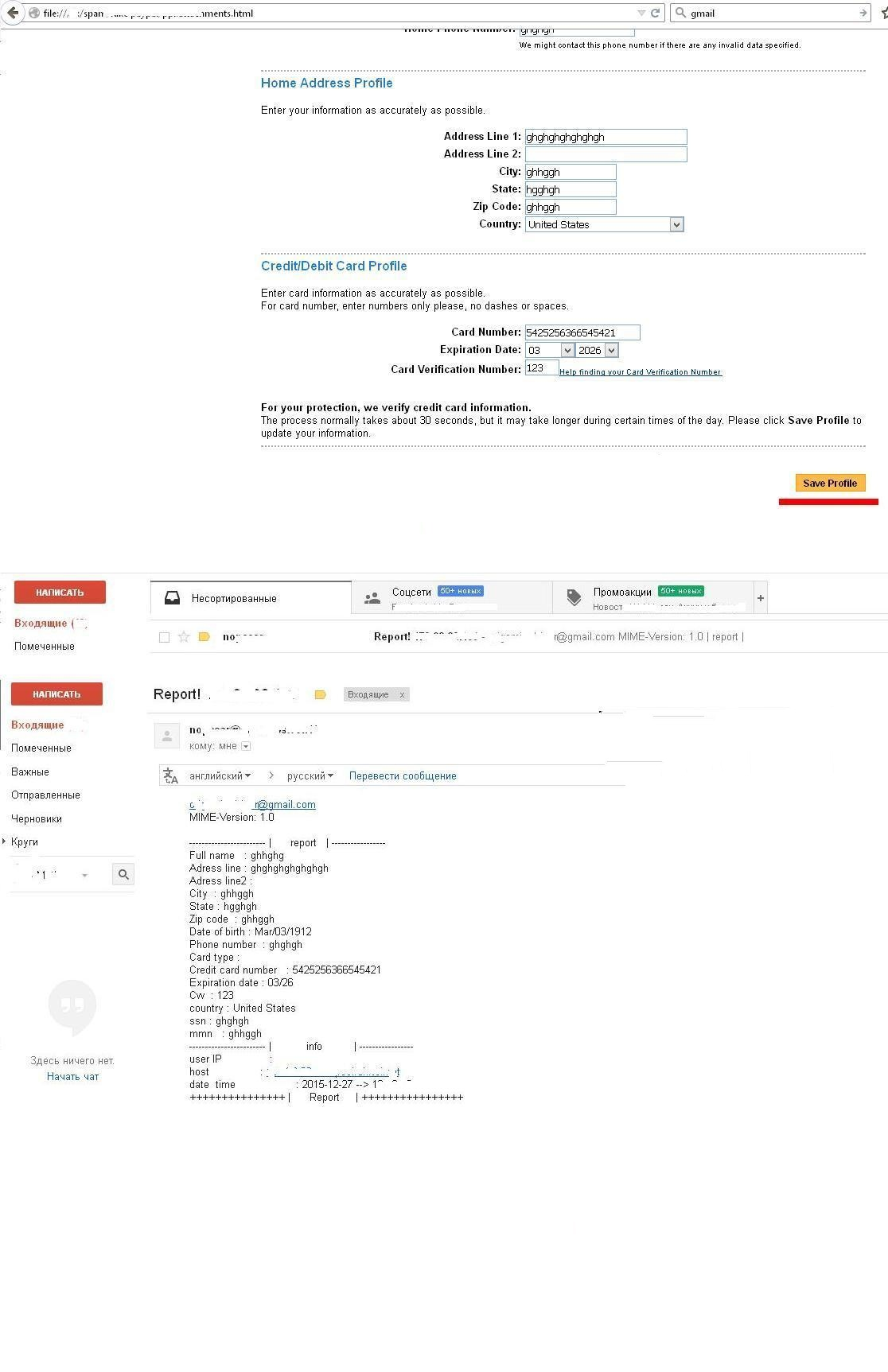888x1372 pixels.
Task: Click the Перевести сообщение link
Action: [403, 775]
